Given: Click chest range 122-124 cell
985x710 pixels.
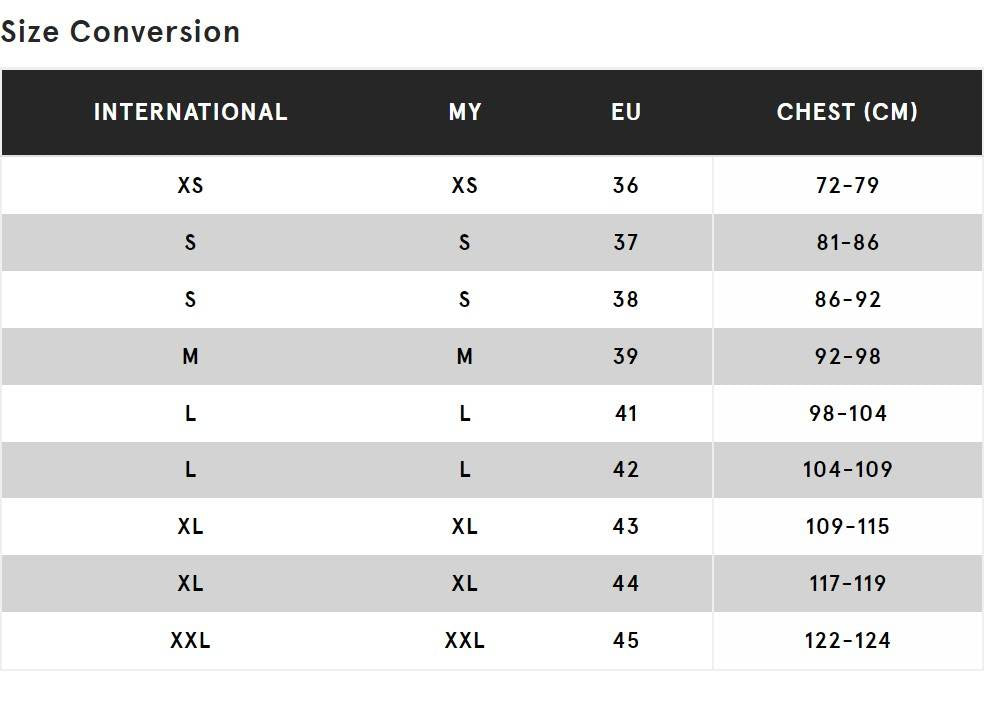Looking at the screenshot, I should click(847, 641).
